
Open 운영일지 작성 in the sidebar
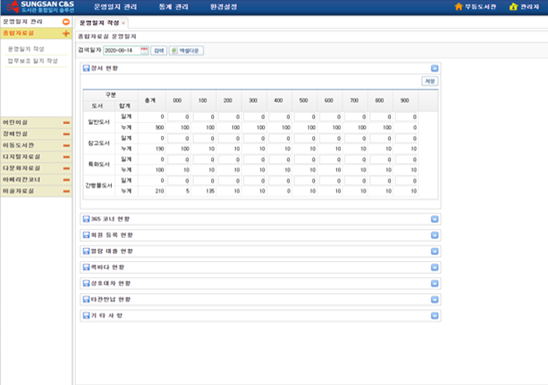click(x=26, y=49)
